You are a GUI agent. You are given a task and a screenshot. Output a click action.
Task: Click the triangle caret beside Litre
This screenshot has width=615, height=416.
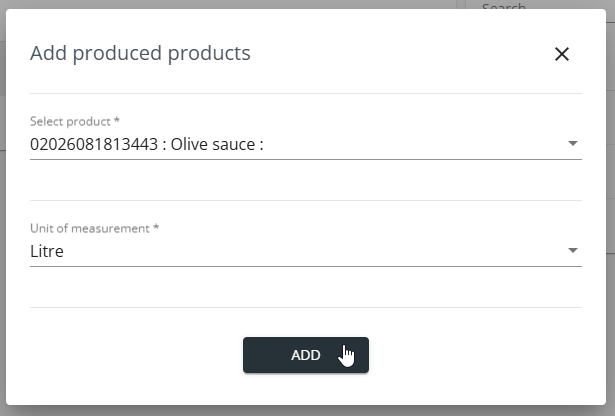[x=573, y=250]
